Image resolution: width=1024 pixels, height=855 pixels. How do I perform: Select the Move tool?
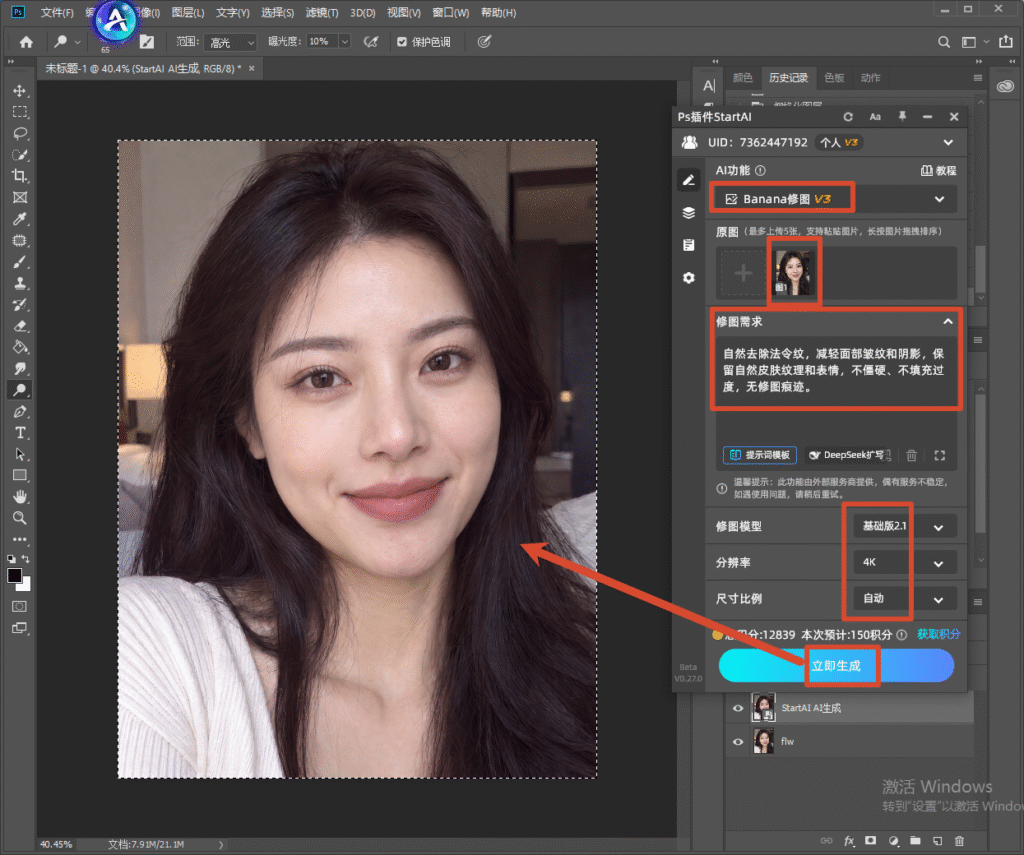tap(20, 91)
